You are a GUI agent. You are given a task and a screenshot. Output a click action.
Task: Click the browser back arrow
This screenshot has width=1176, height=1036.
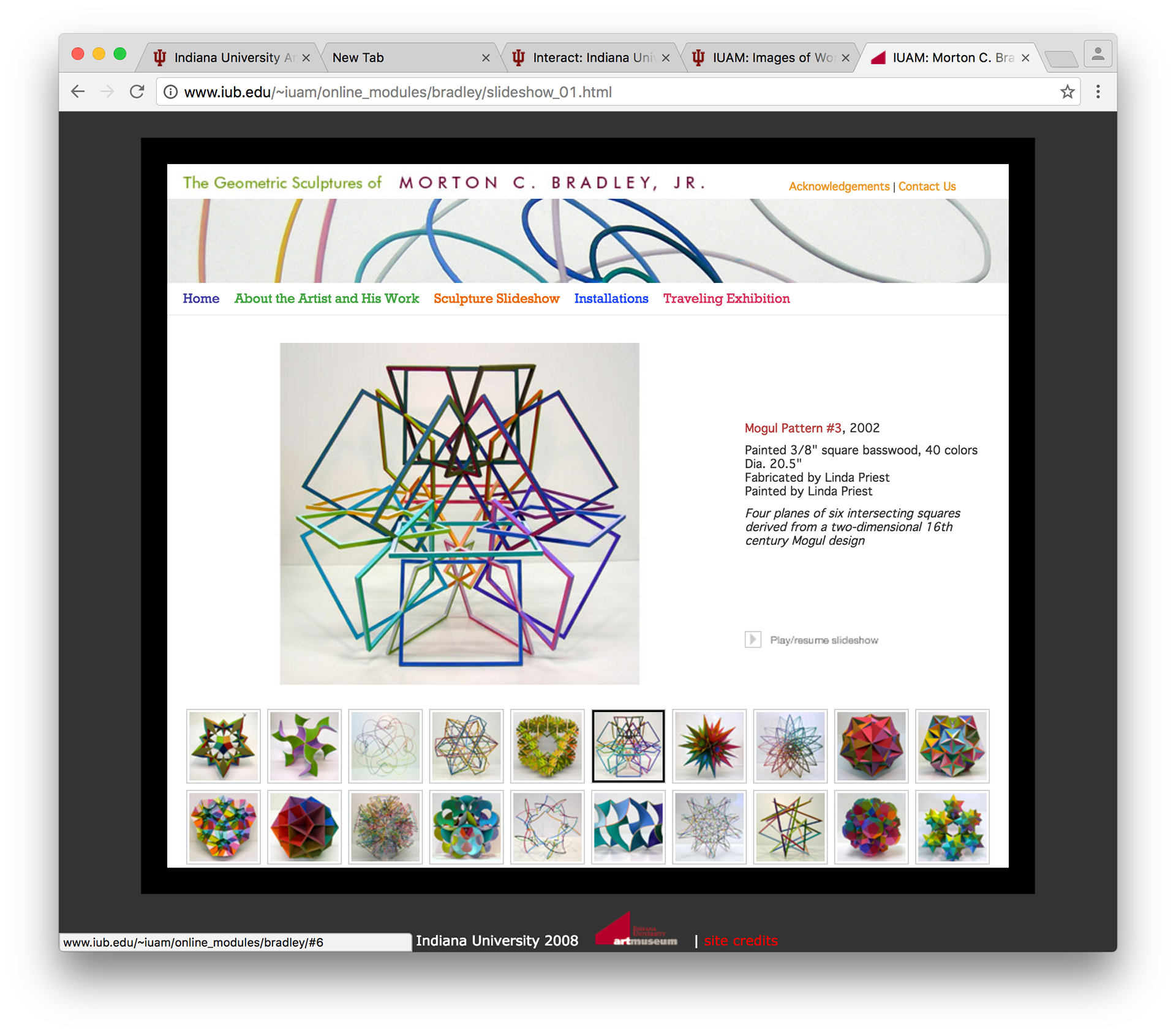(78, 92)
